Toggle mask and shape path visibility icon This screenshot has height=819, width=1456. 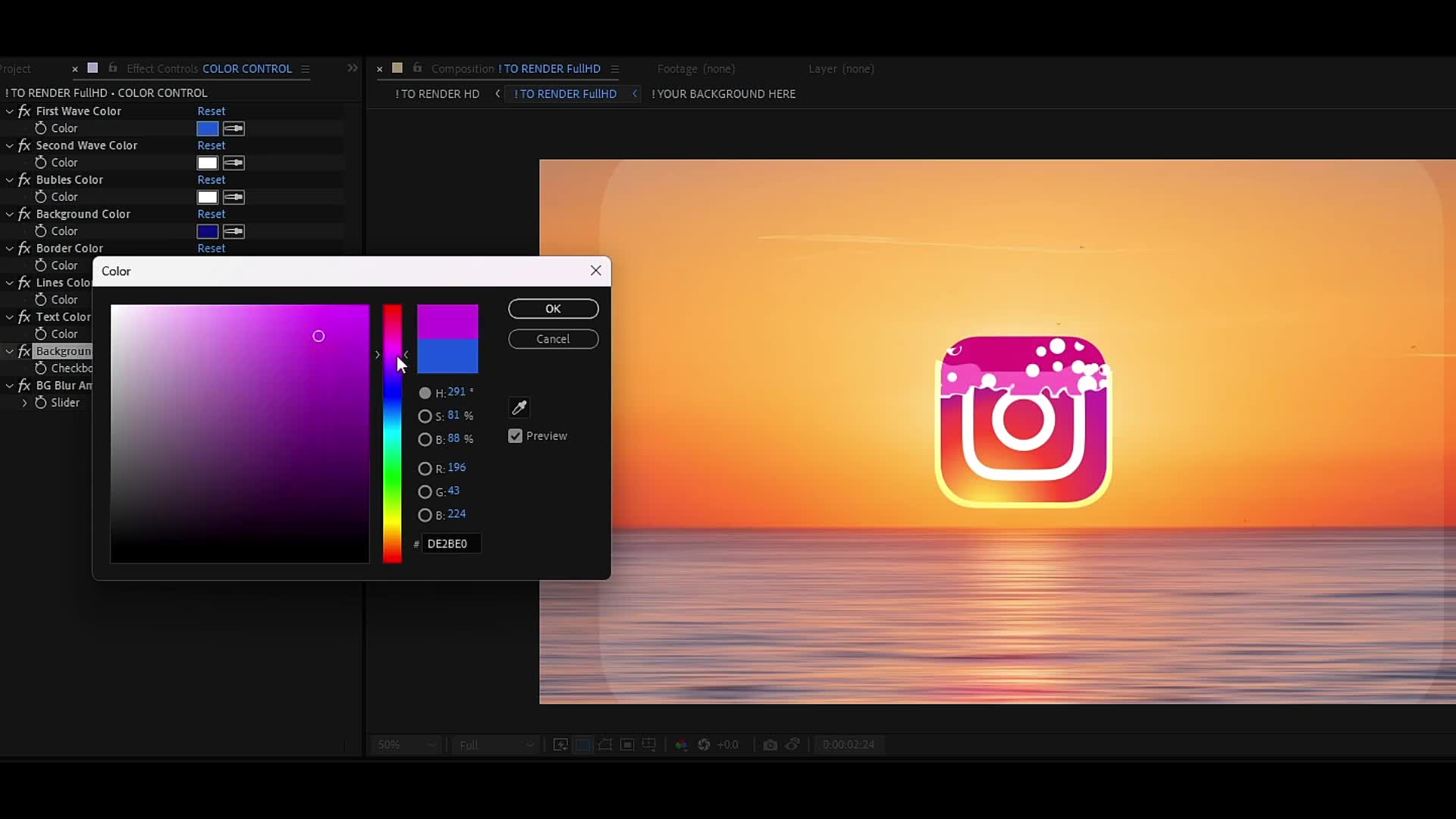coord(605,745)
